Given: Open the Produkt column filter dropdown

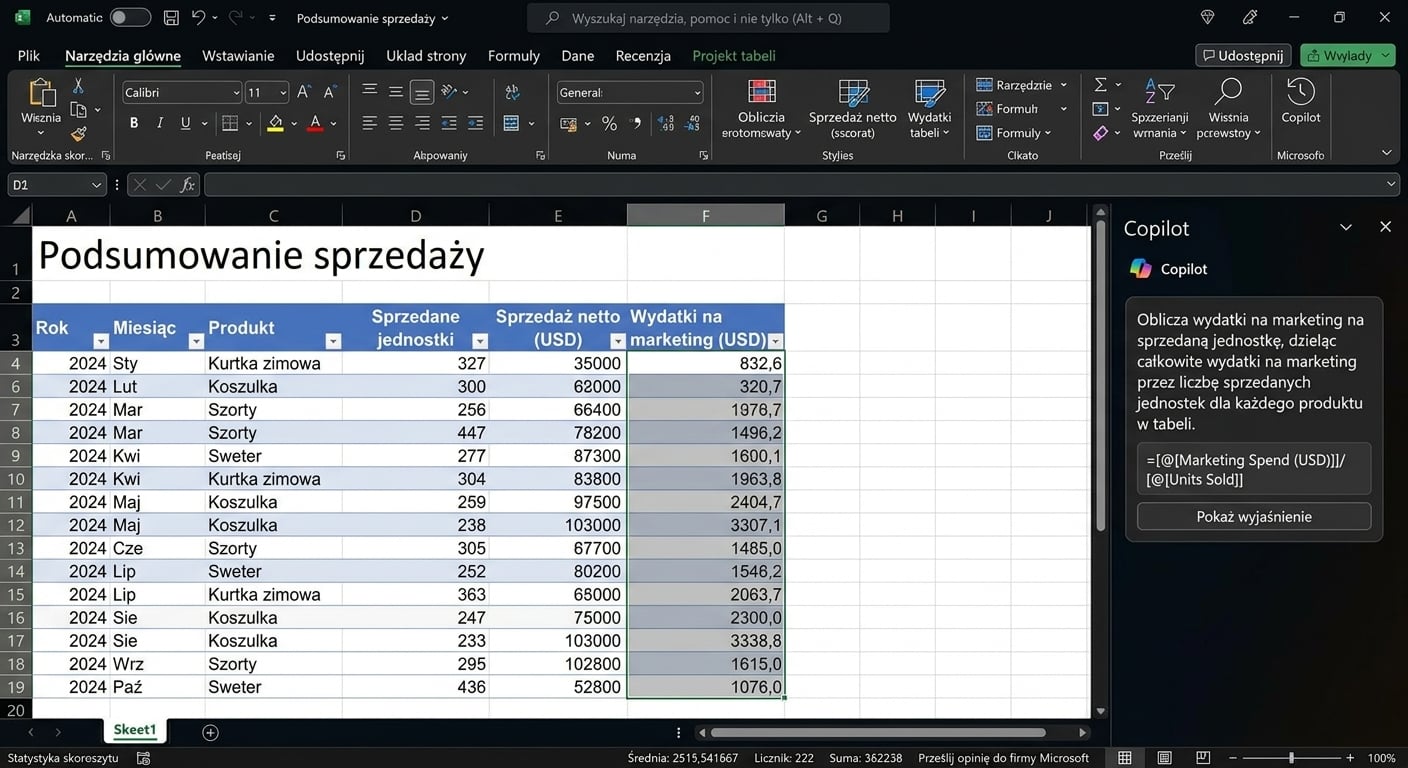Looking at the screenshot, I should 333,341.
